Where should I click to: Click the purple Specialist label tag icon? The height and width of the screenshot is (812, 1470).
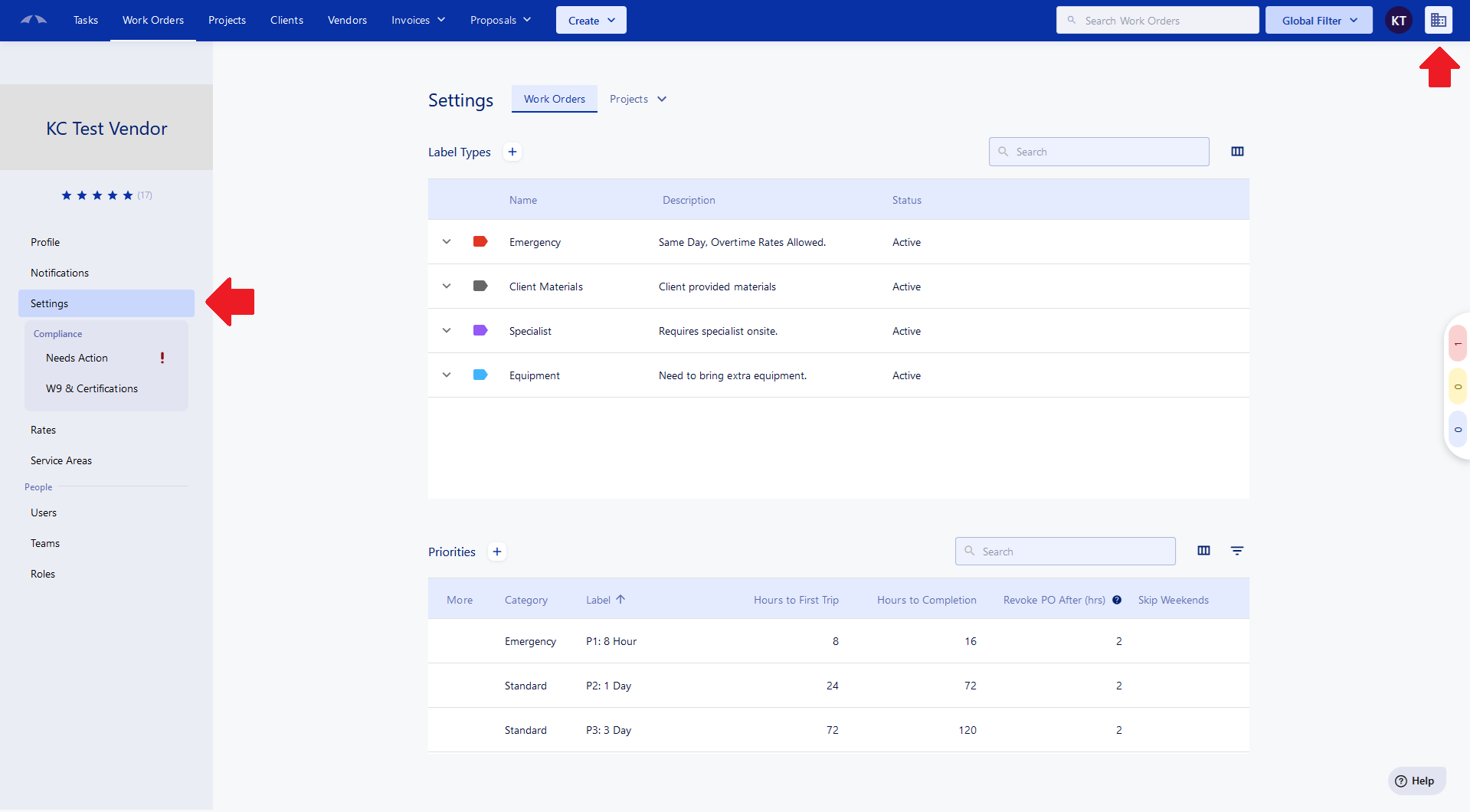pos(480,331)
